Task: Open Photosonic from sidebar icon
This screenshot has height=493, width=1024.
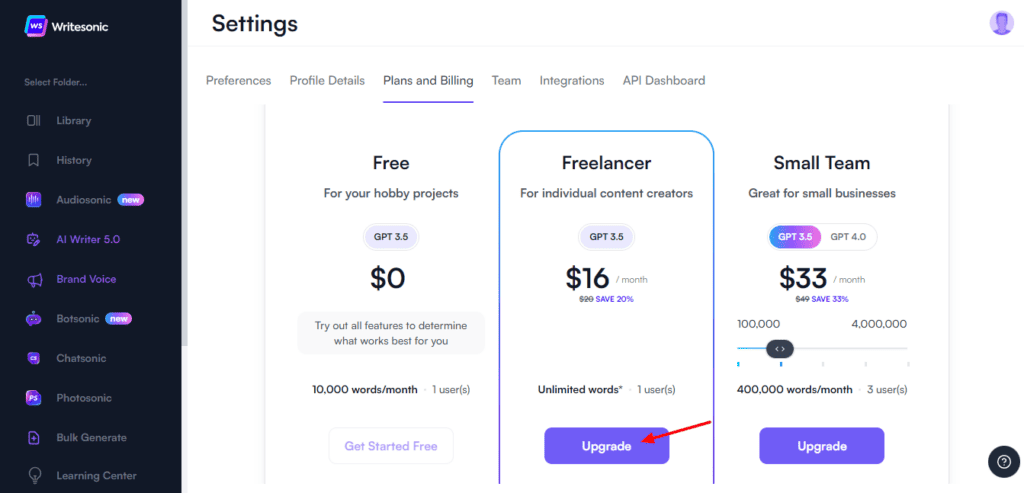Action: click(x=34, y=398)
